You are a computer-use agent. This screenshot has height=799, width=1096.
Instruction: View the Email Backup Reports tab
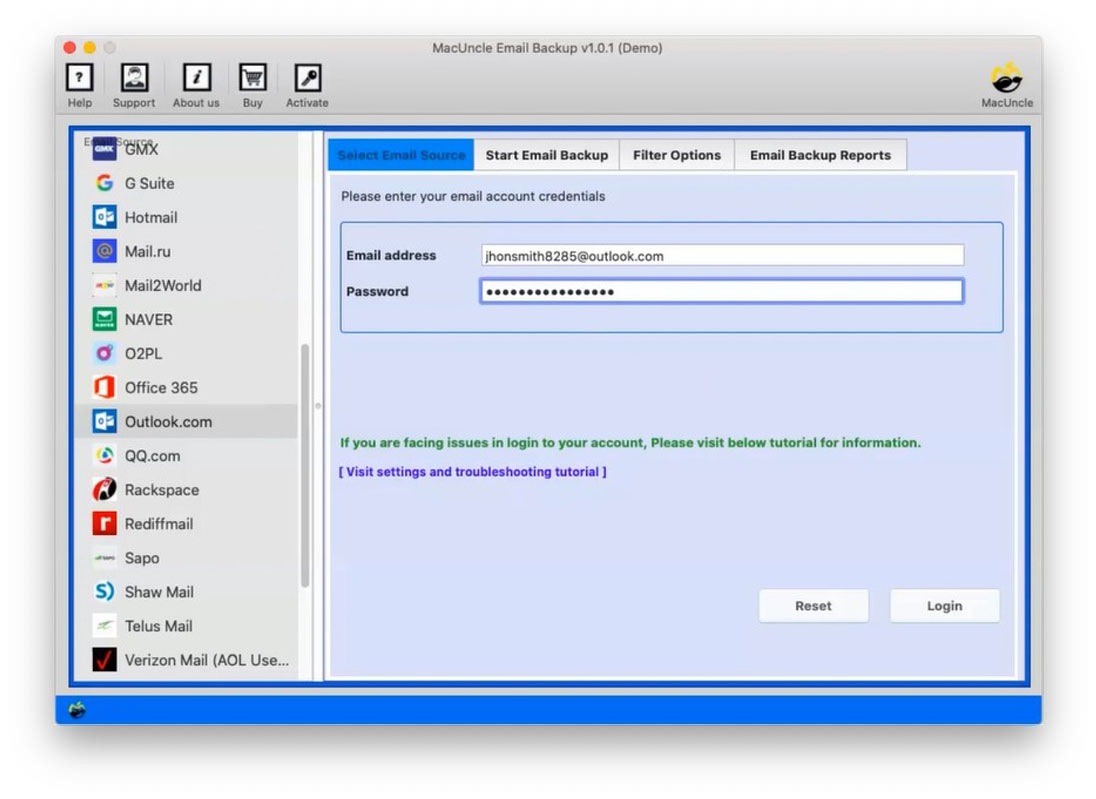(x=820, y=155)
